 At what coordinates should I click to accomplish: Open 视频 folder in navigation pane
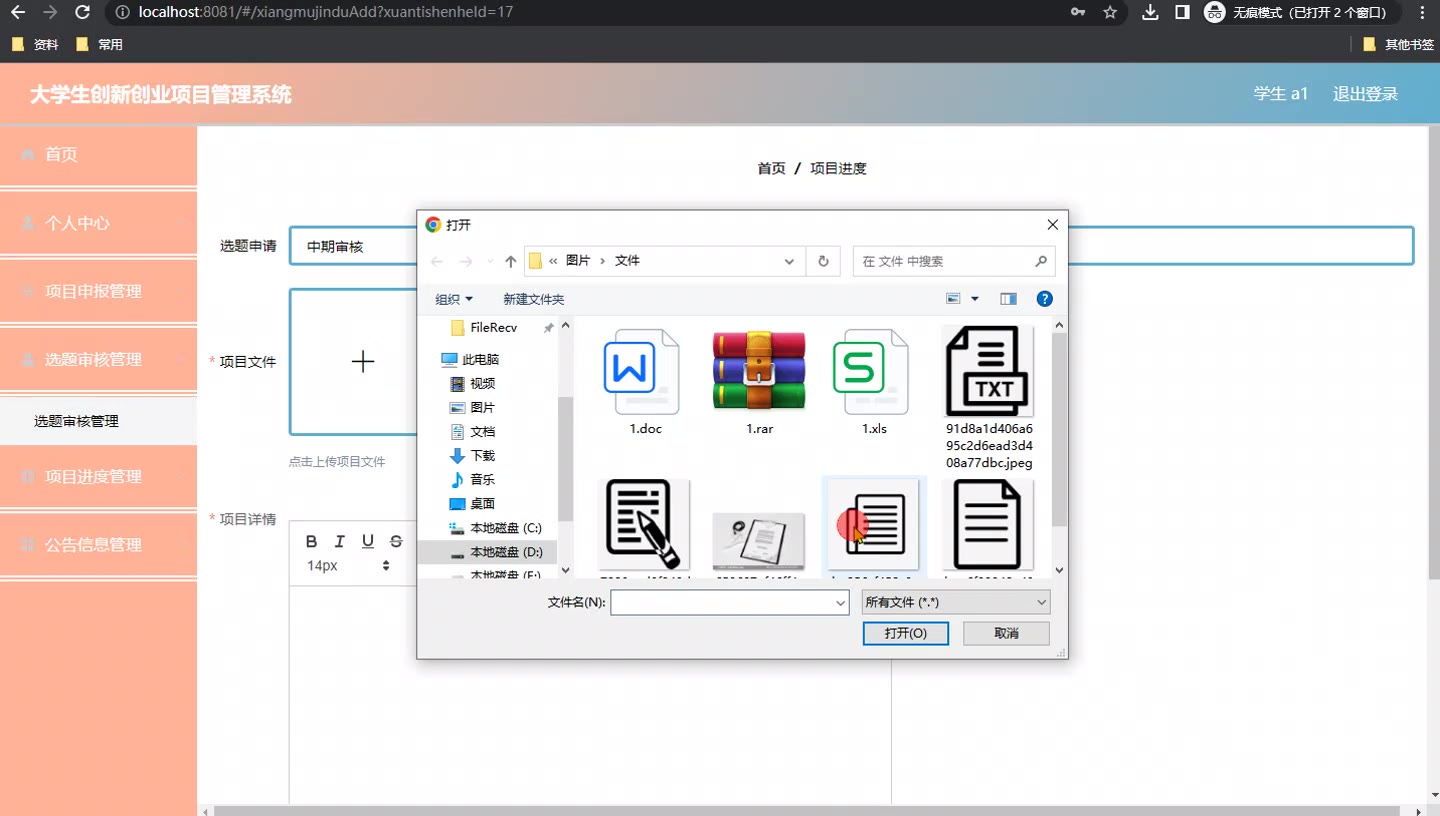click(x=482, y=383)
